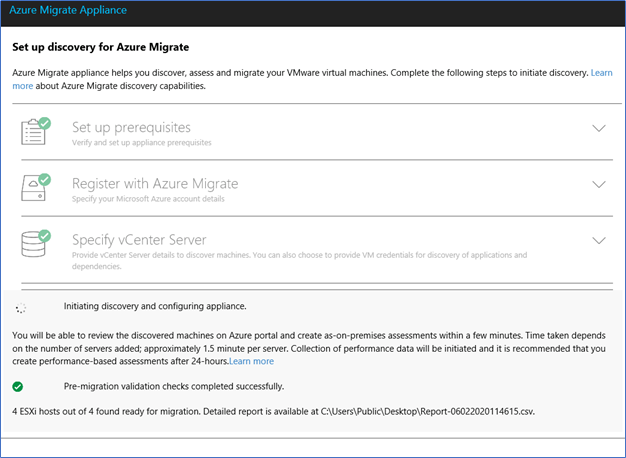626x458 pixels.
Task: Expand the Specify vCenter Server chevron
Action: coord(599,240)
